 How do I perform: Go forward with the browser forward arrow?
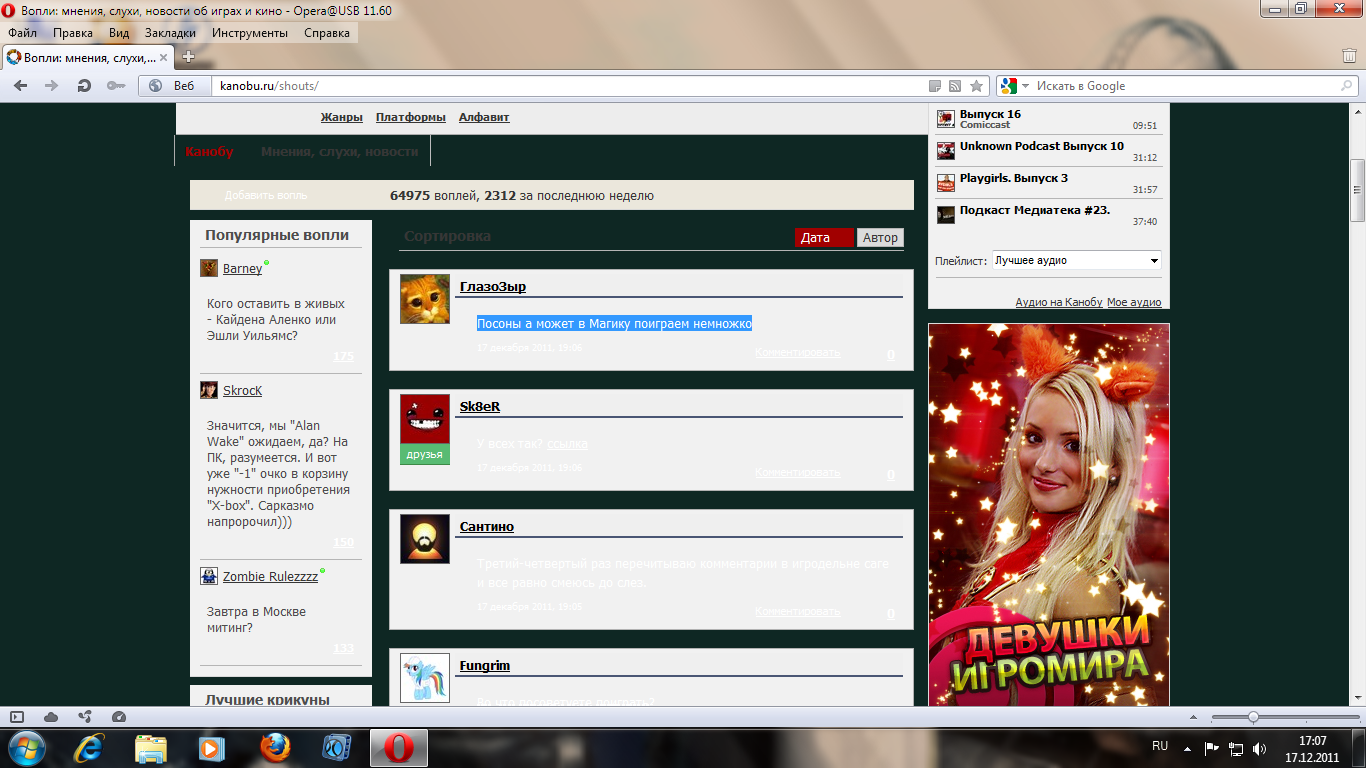pos(52,86)
